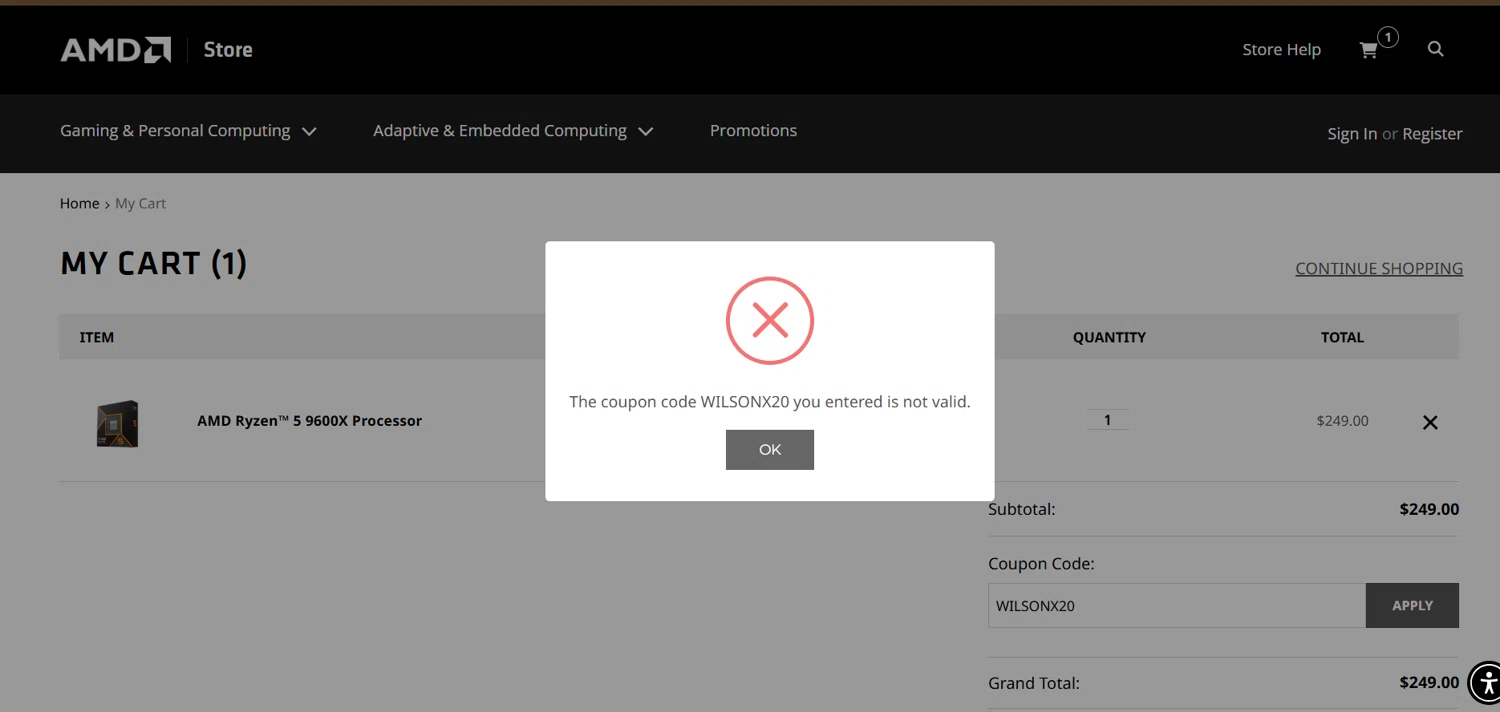The image size is (1500, 712).
Task: Click the Register link
Action: coord(1432,134)
